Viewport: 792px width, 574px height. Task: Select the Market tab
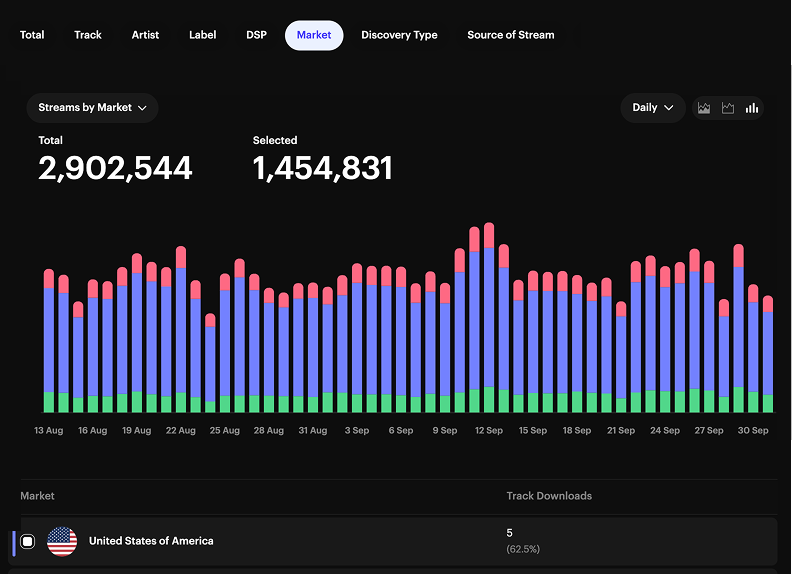tap(314, 35)
